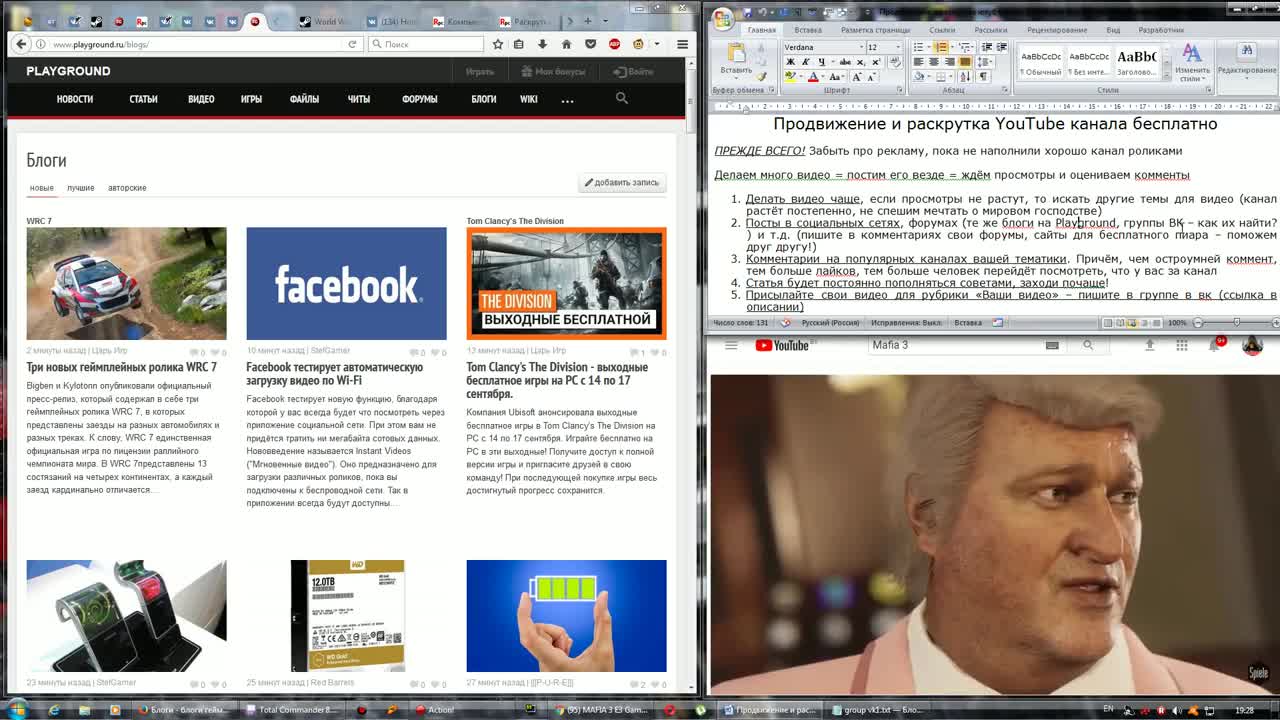Viewport: 1280px width, 720px height.
Task: Open Tom Clancy's The Division article title
Action: [x=557, y=380]
